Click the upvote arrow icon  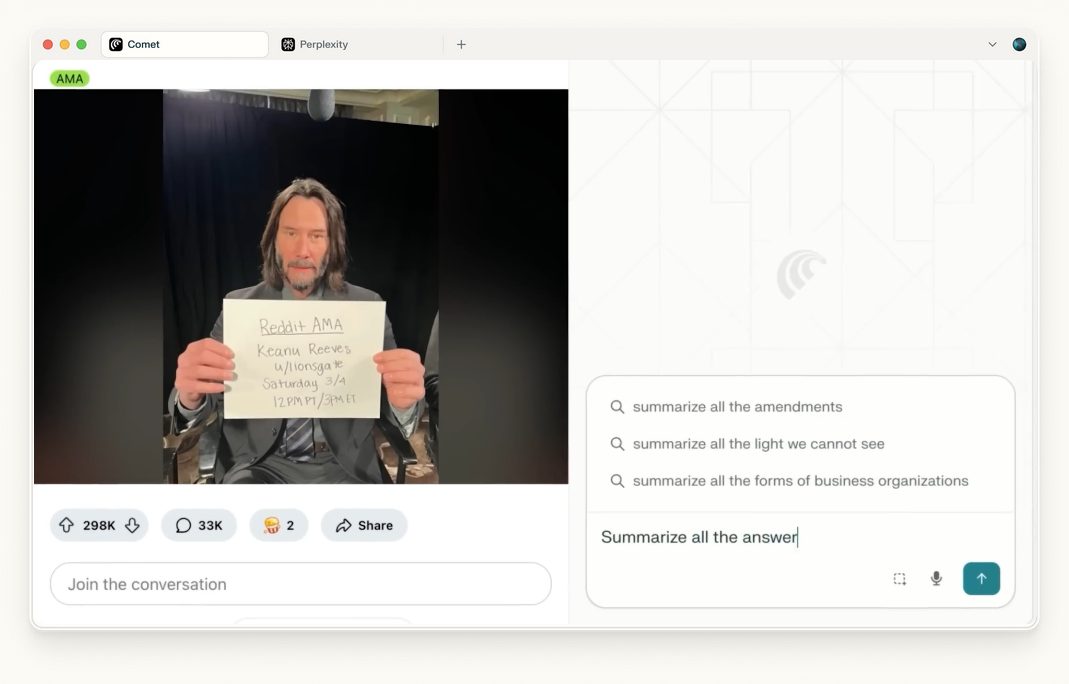pyautogui.click(x=66, y=525)
